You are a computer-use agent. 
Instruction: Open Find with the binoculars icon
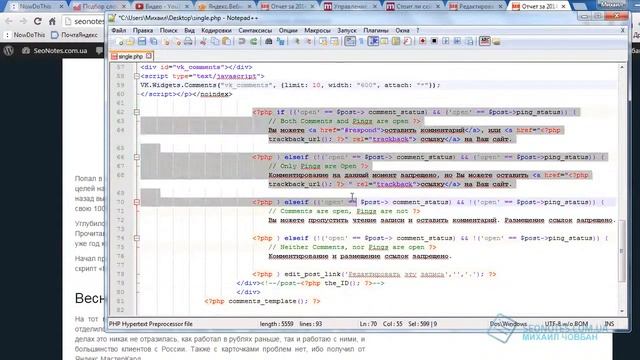point(269,42)
